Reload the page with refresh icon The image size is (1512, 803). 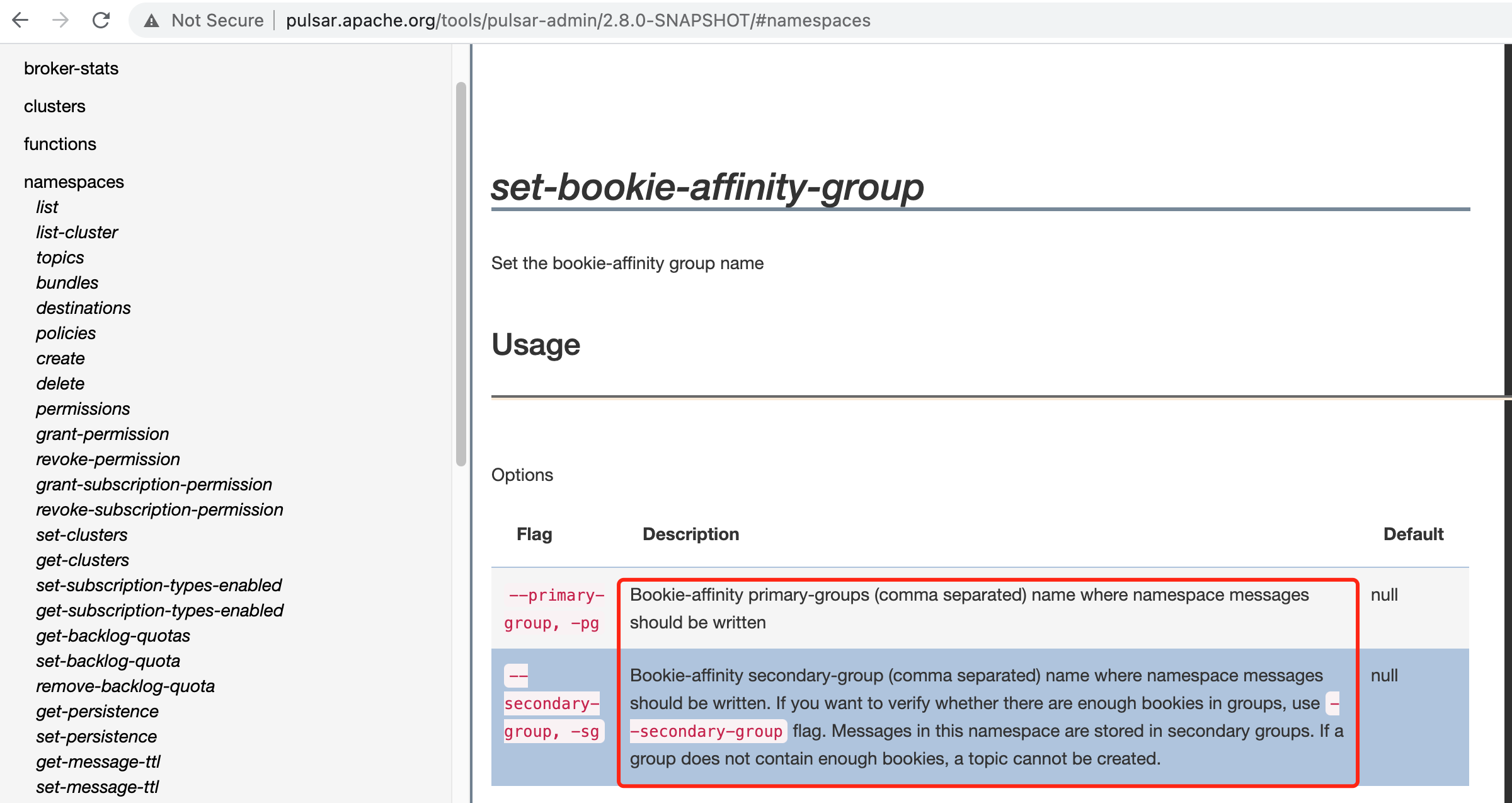click(101, 20)
